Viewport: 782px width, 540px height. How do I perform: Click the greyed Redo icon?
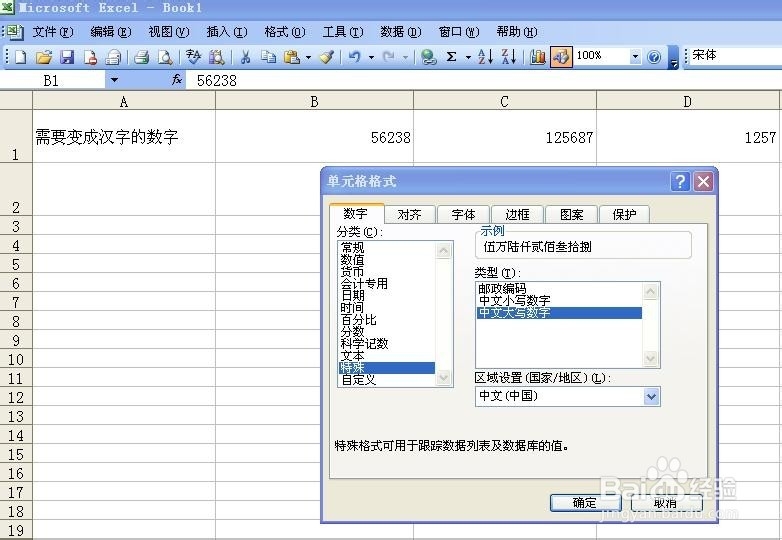(389, 57)
